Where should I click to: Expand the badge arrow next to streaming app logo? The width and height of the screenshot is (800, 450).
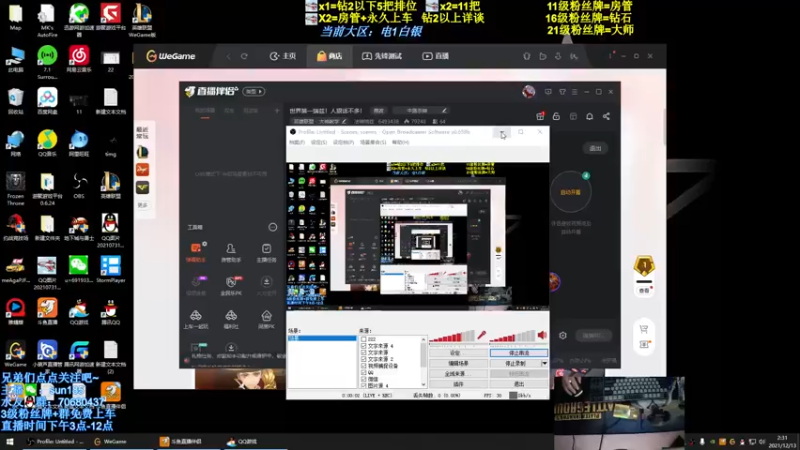pos(254,91)
